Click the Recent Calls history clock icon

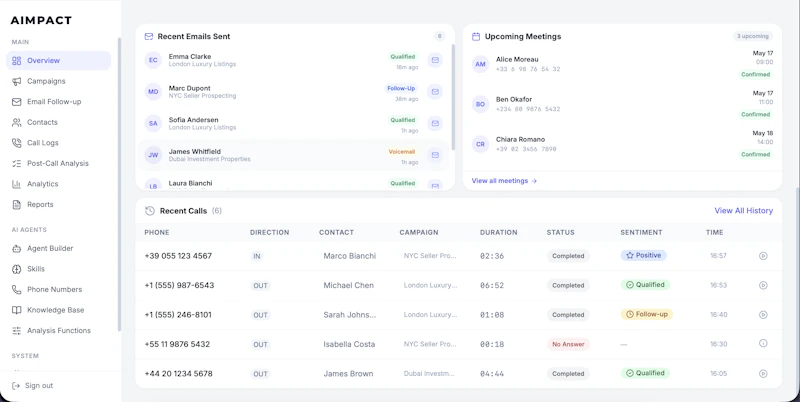click(x=149, y=211)
